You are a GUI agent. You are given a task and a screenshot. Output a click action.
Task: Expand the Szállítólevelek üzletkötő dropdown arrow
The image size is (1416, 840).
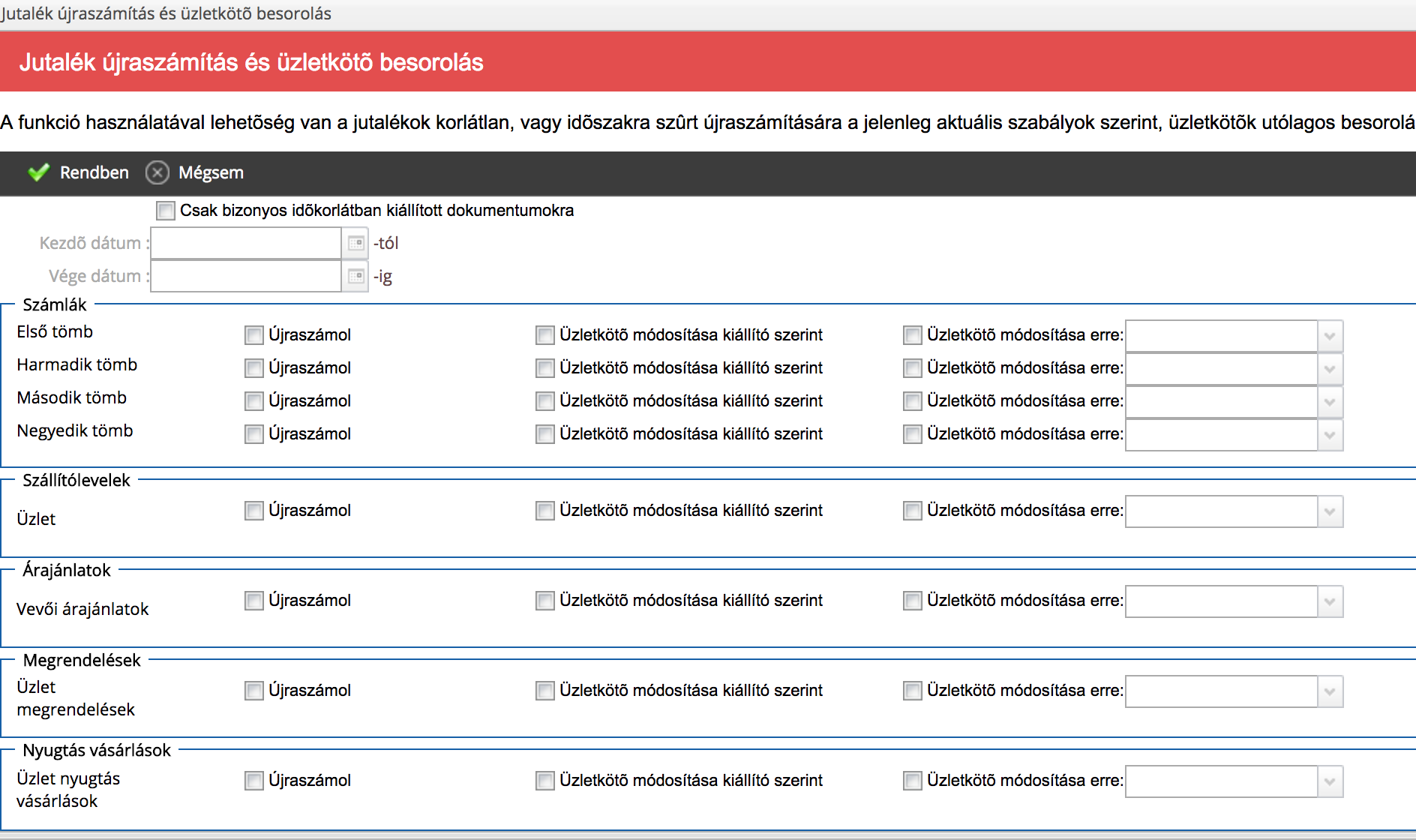(1330, 511)
